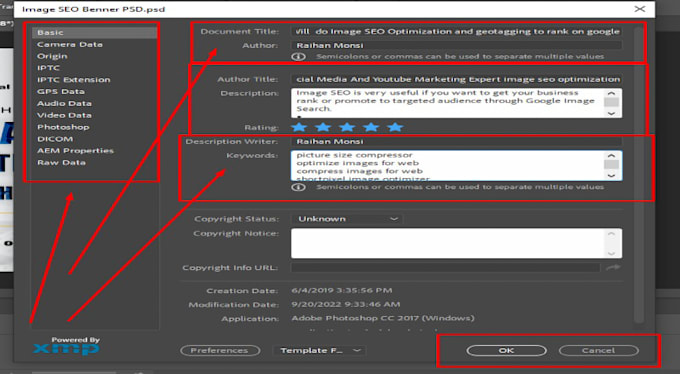Click the Description Writer field

pyautogui.click(x=457, y=141)
